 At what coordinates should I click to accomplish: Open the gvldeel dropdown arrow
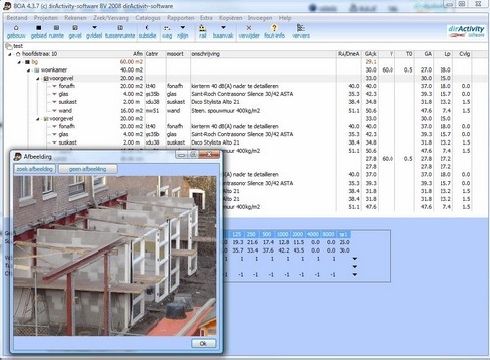click(94, 28)
